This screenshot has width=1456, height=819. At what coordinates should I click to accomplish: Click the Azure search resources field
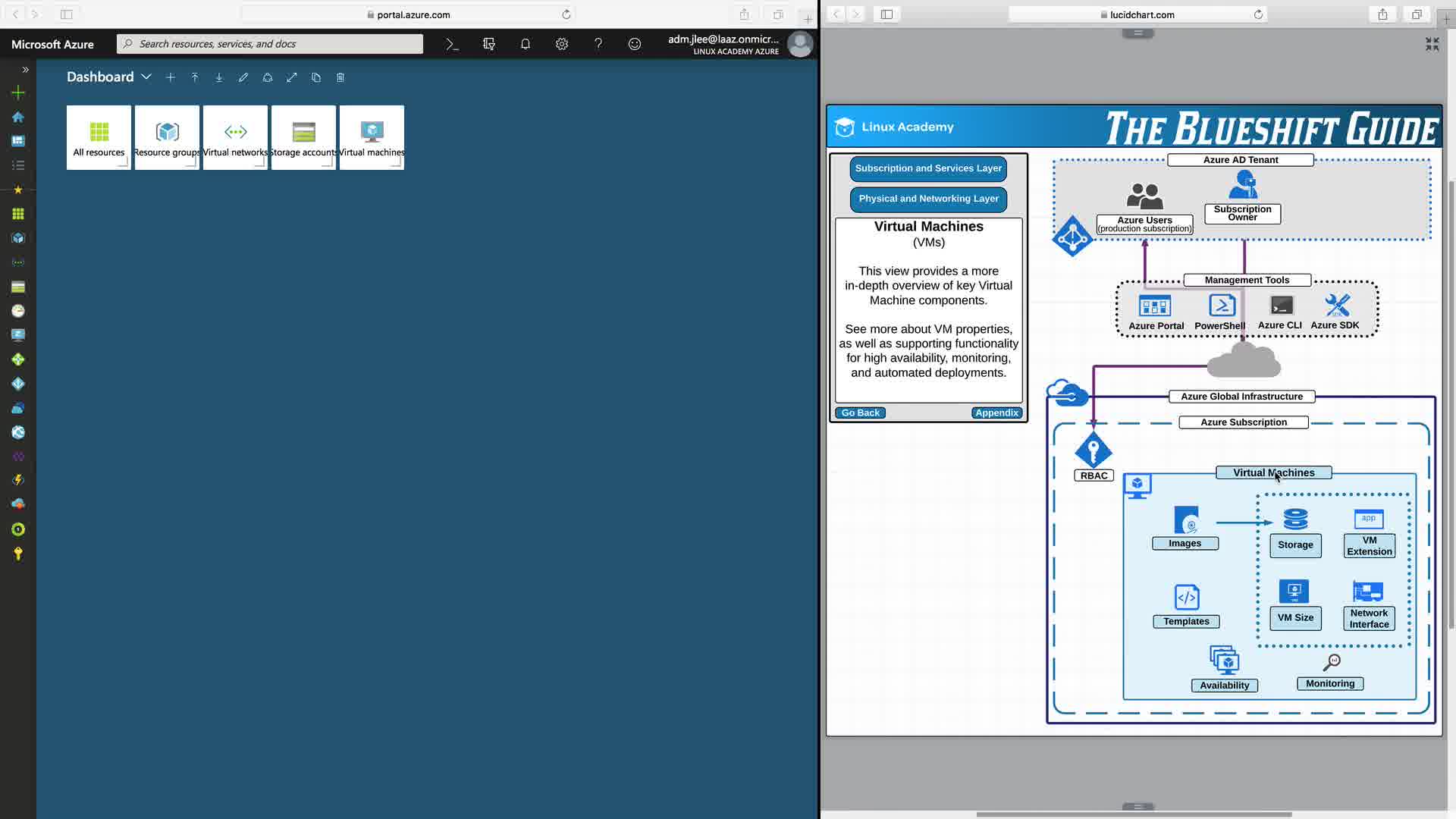[270, 44]
